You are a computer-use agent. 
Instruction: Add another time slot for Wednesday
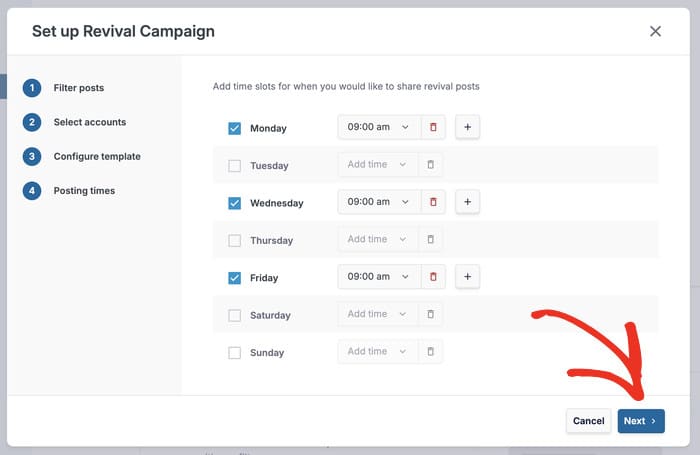tap(467, 202)
